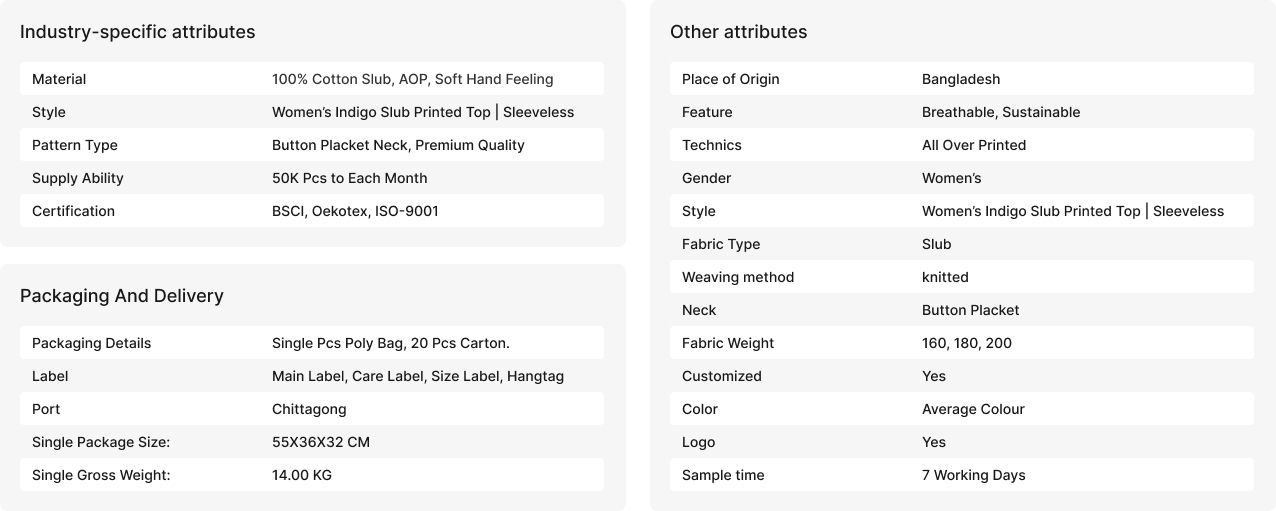This screenshot has height=511, width=1276.
Task: Select the Material row value text
Action: (412, 79)
